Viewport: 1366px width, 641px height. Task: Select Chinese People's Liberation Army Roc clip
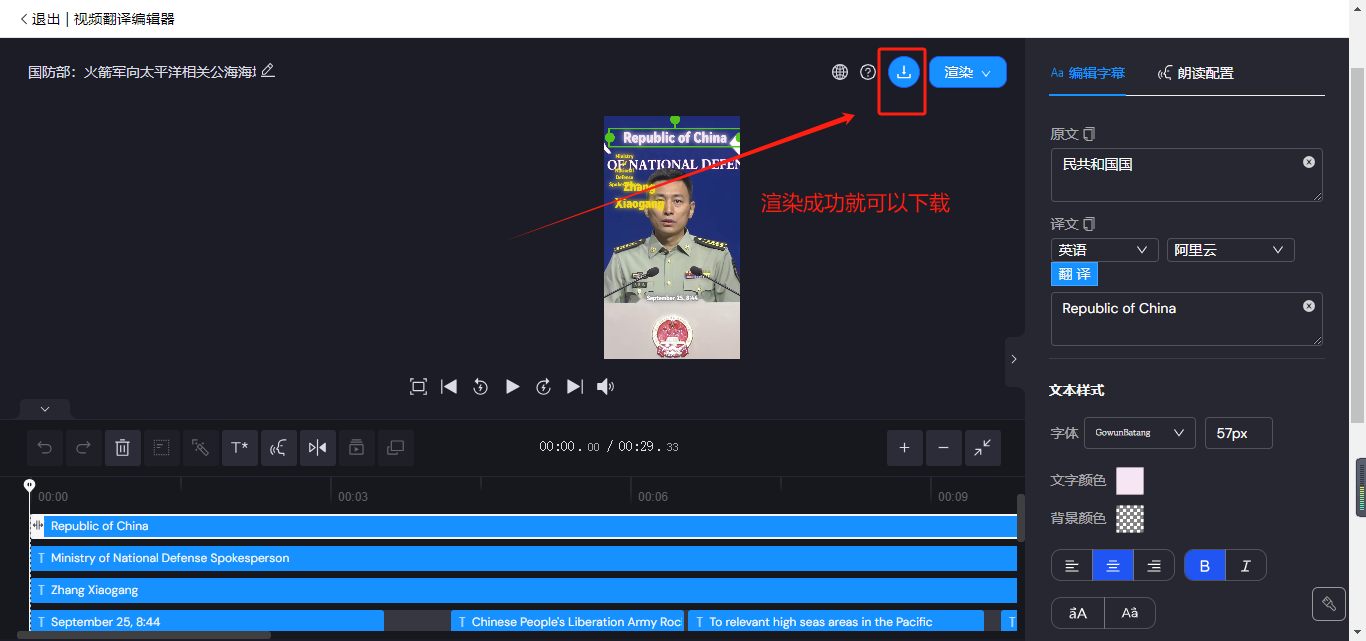568,622
